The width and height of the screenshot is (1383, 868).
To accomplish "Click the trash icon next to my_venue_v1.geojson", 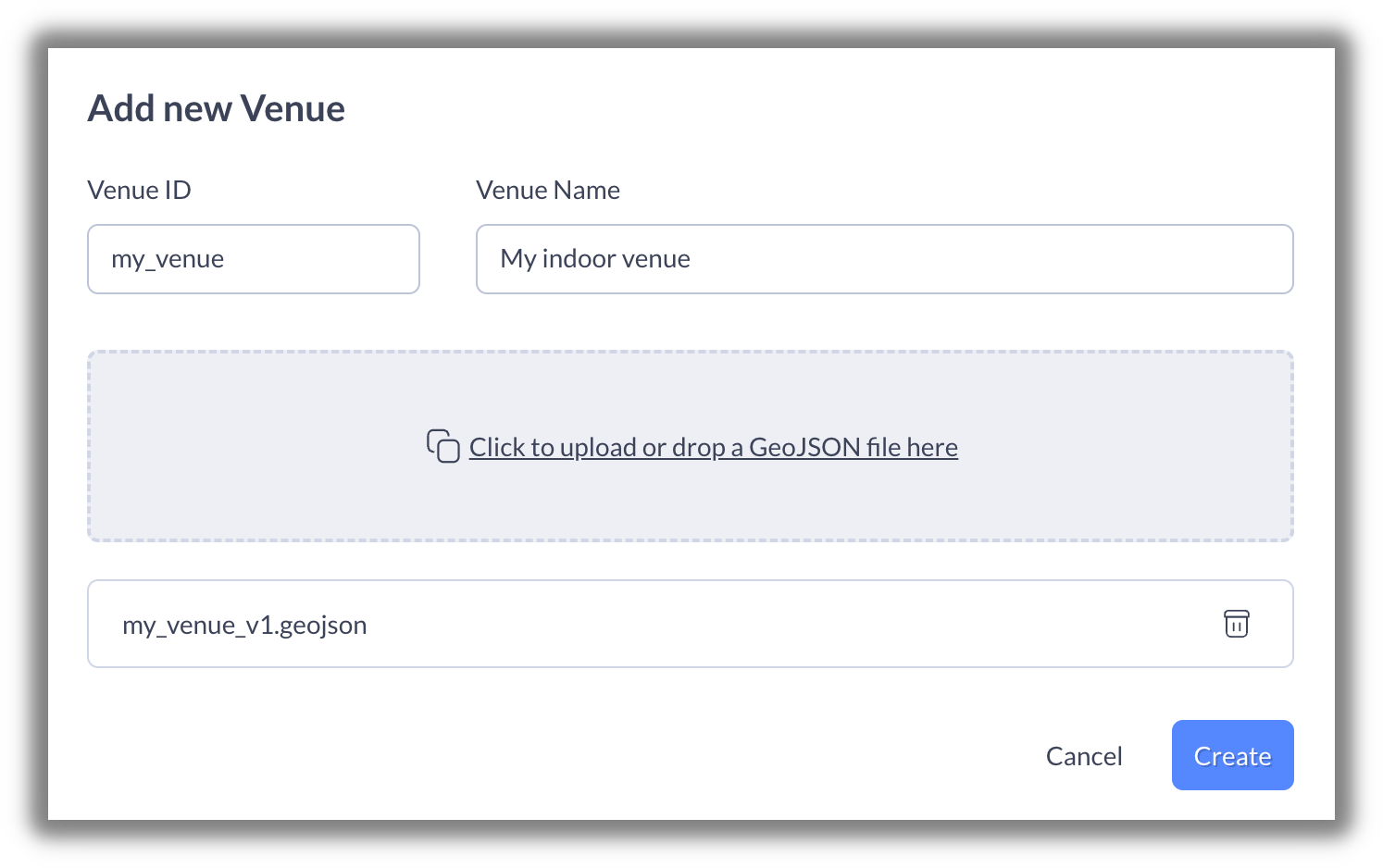I will (x=1238, y=624).
